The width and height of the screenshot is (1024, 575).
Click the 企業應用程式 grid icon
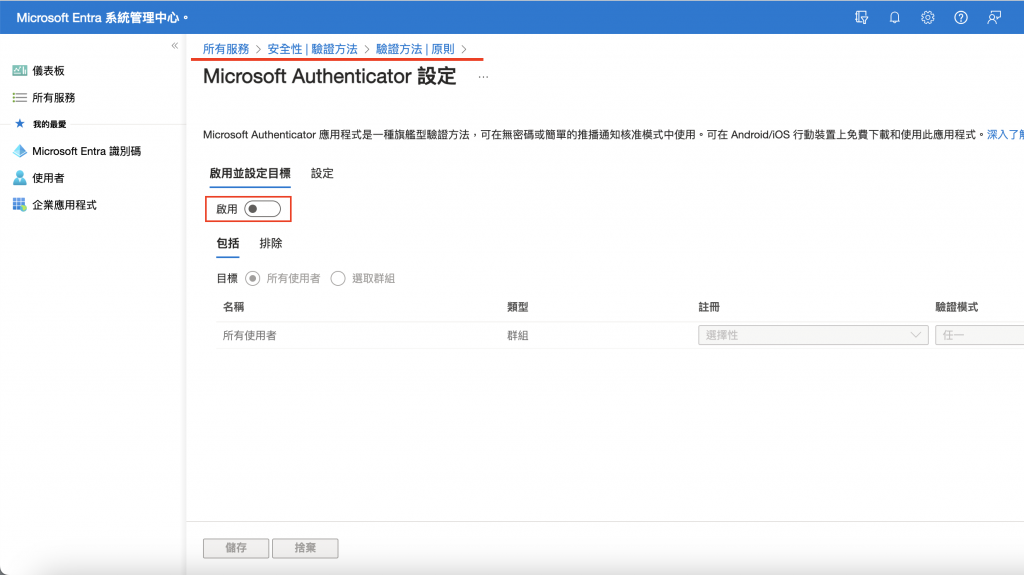[20, 205]
